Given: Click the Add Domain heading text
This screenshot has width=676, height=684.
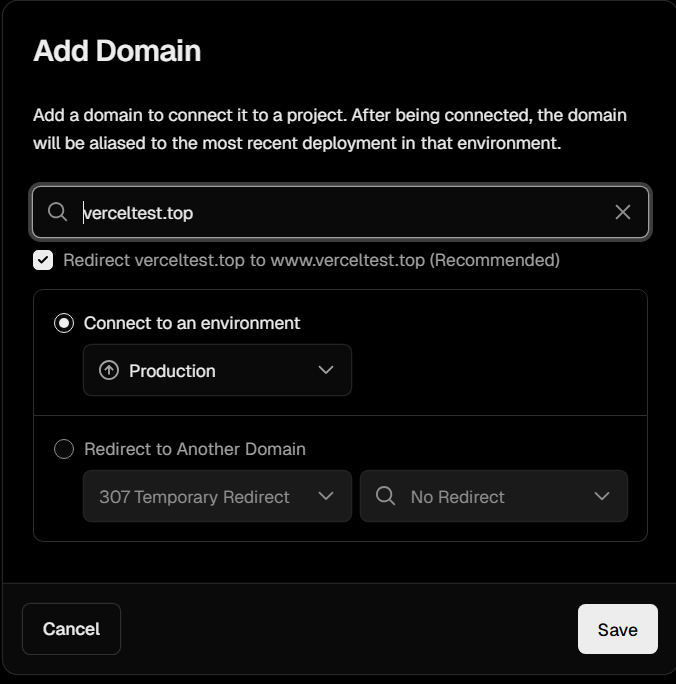Looking at the screenshot, I should (x=117, y=51).
